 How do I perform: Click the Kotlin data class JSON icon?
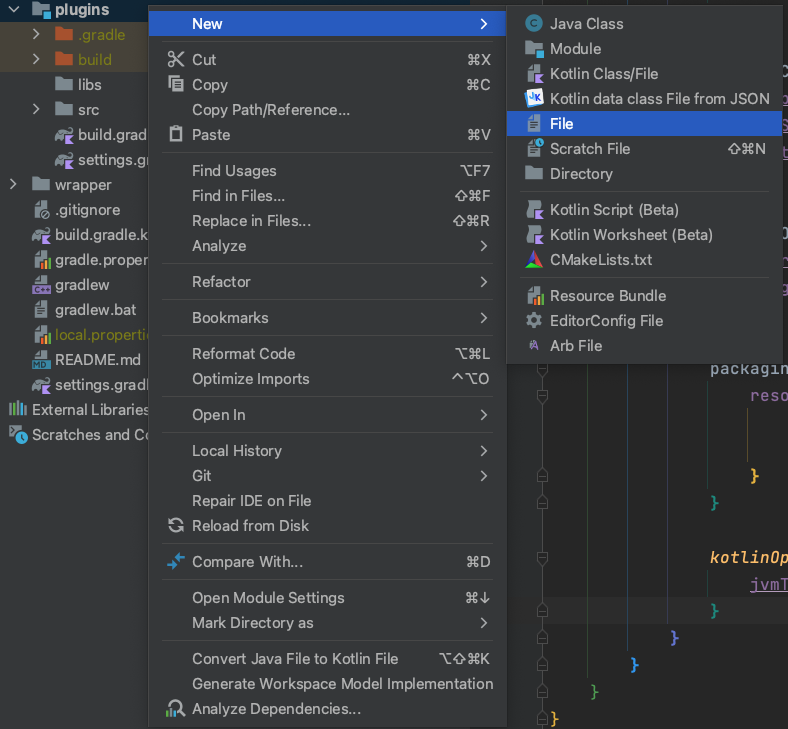pyautogui.click(x=534, y=98)
